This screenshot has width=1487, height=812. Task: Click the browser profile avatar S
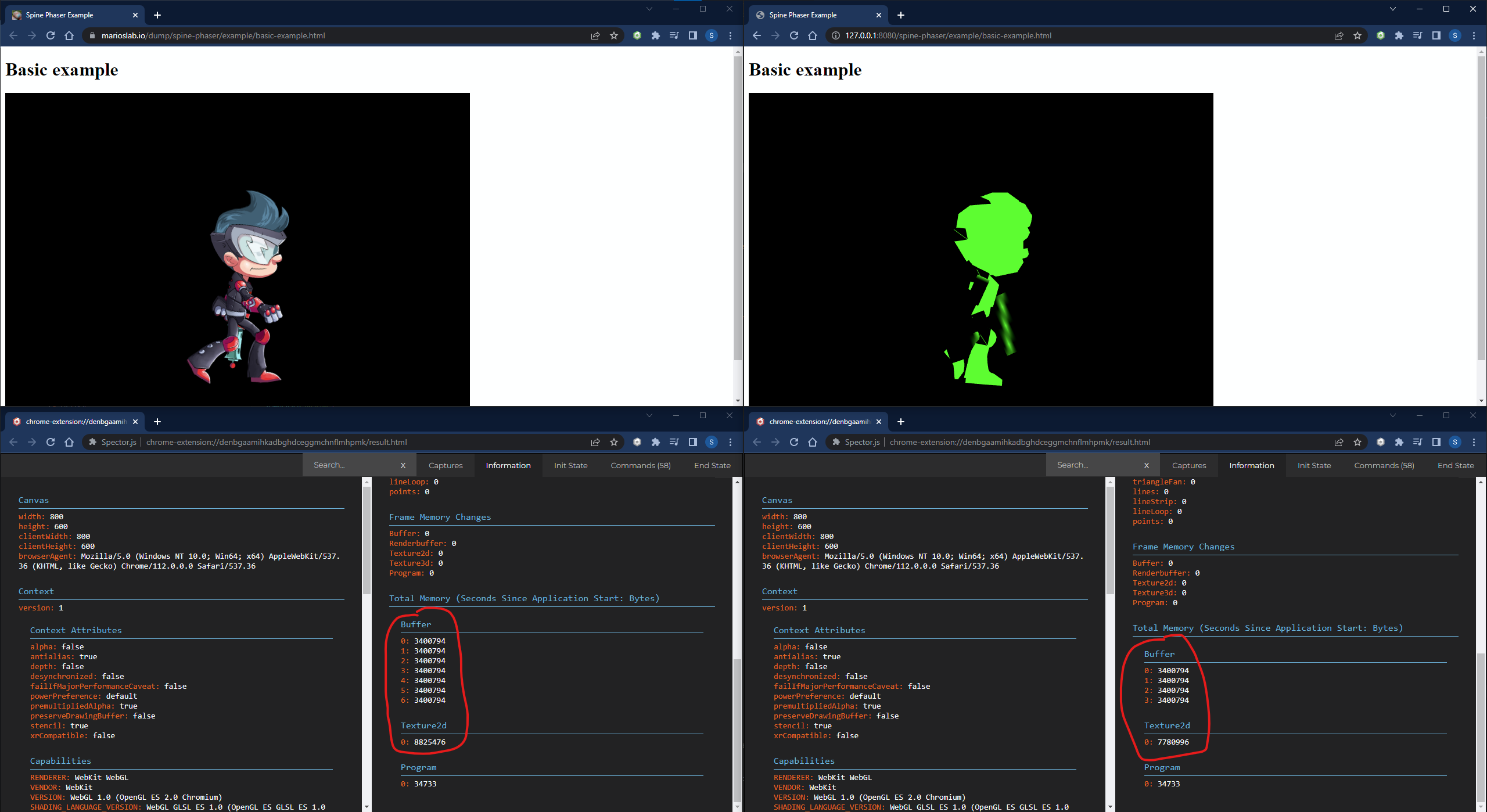click(x=712, y=35)
